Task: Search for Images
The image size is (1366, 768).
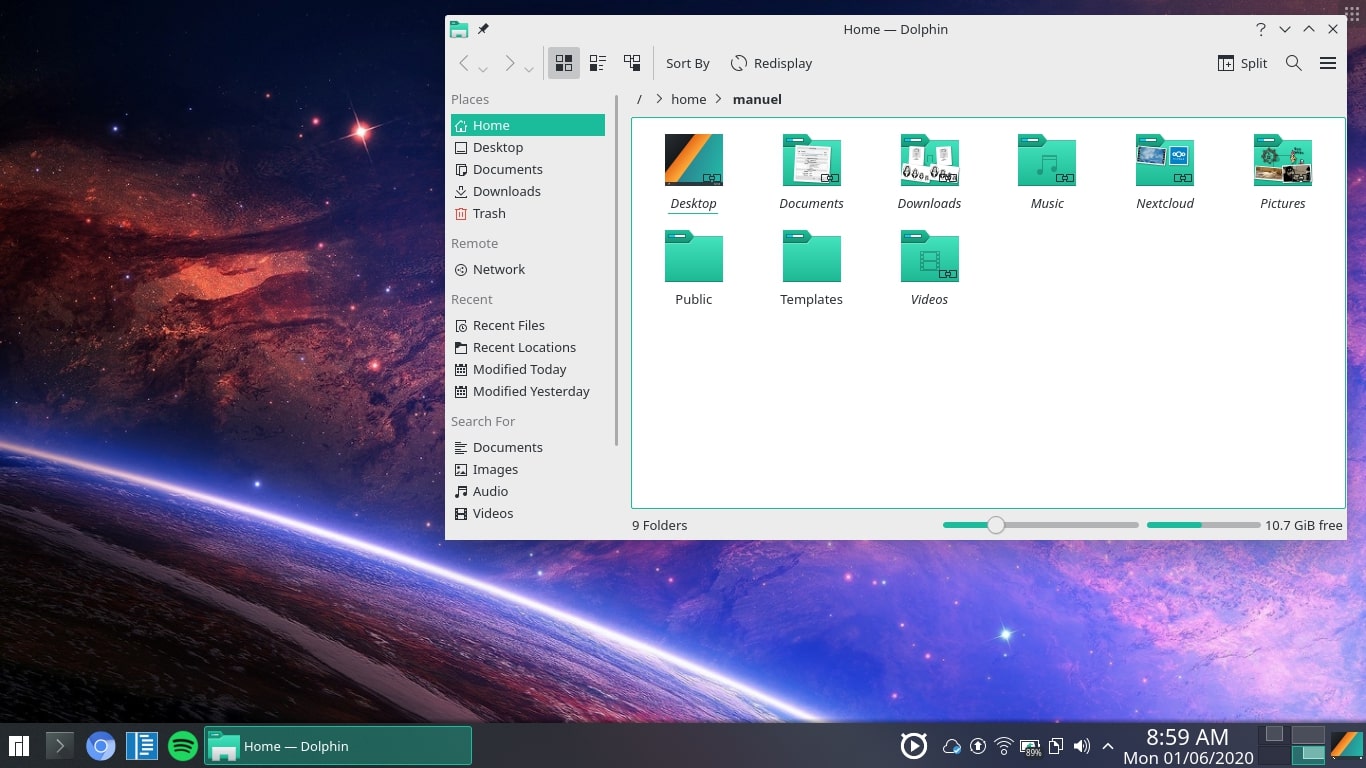Action: coord(528,469)
